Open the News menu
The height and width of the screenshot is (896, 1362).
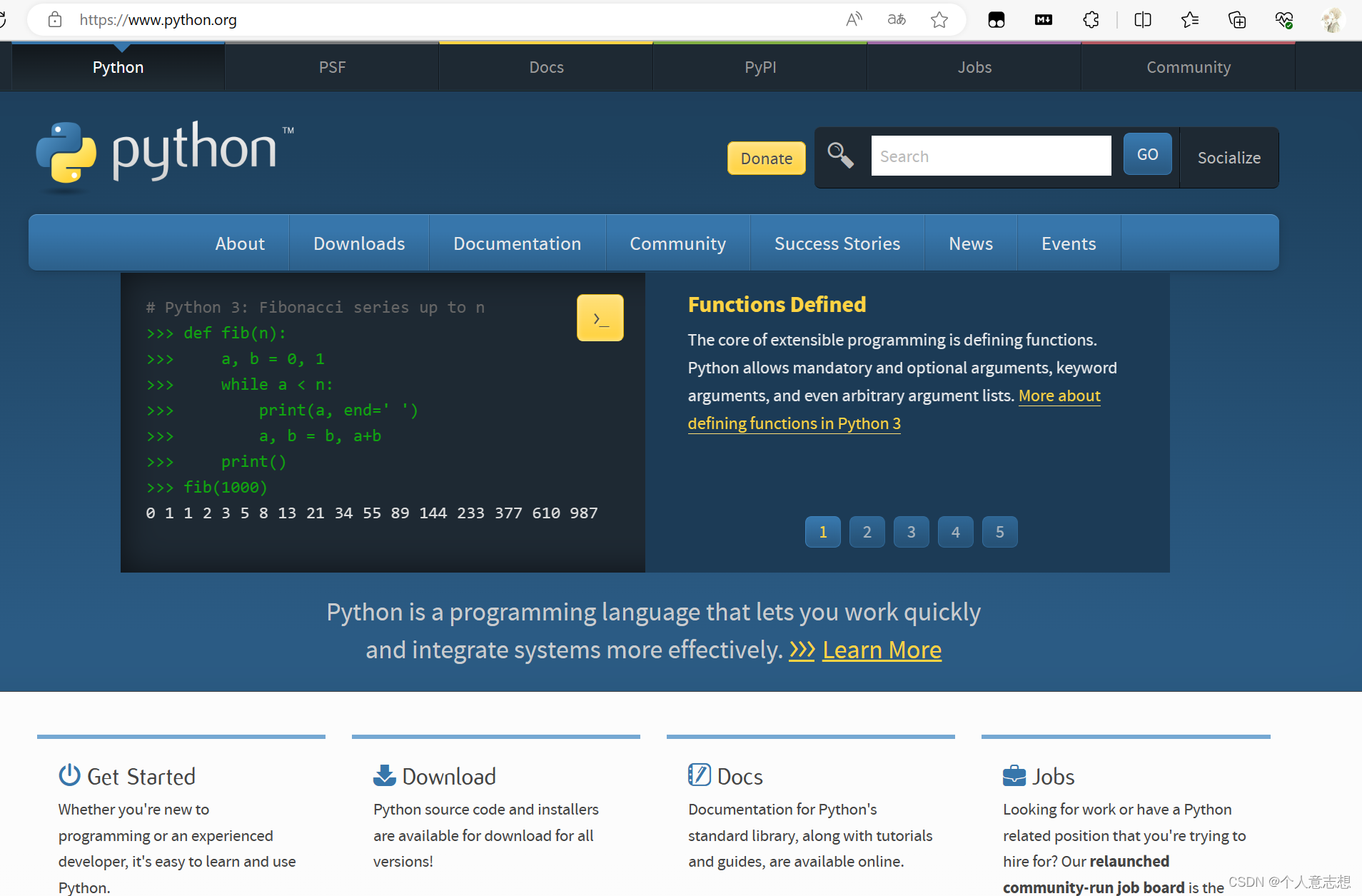pyautogui.click(x=971, y=243)
